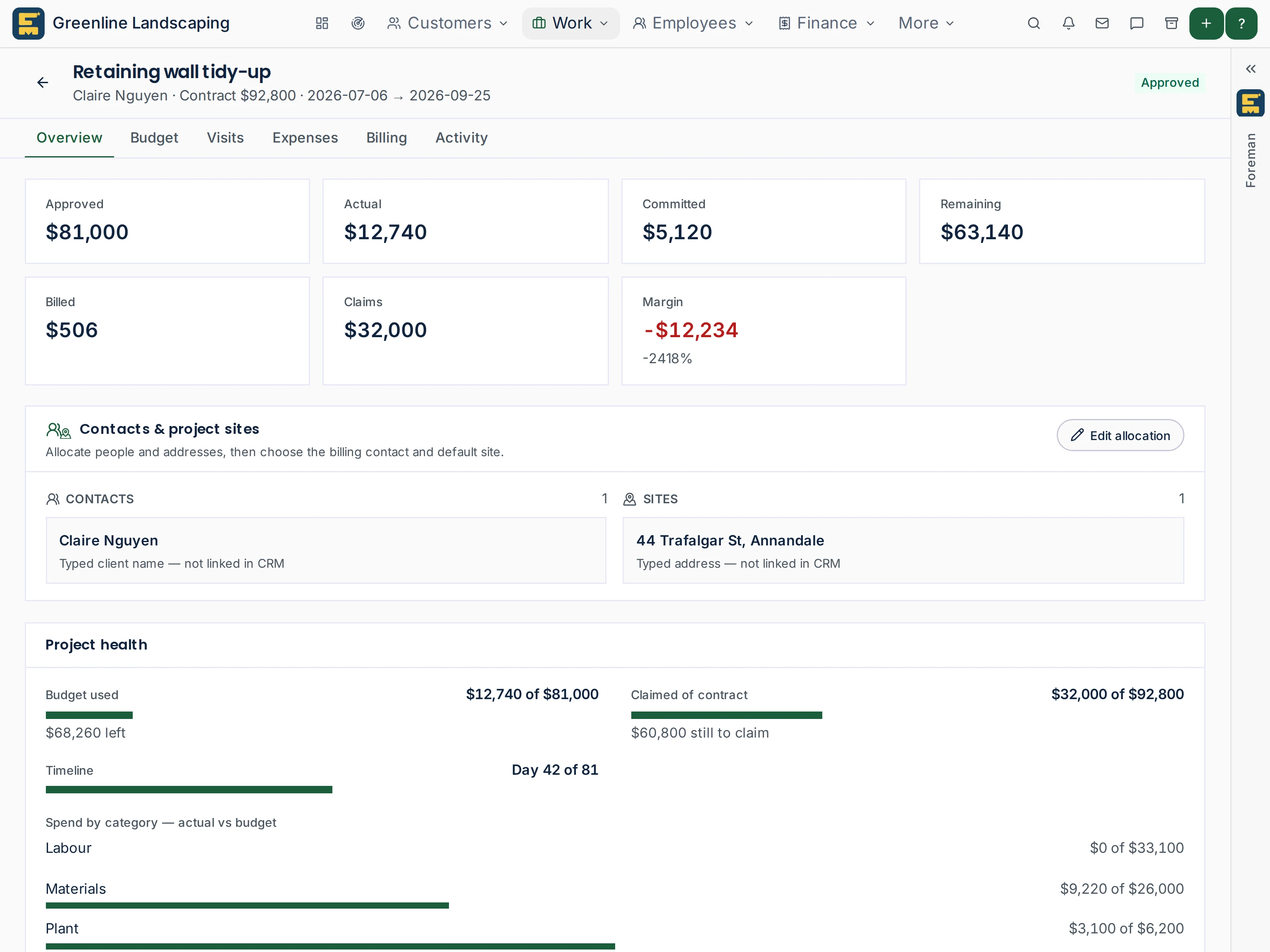Click the Approved status badge
The width and height of the screenshot is (1270, 952).
coord(1170,83)
